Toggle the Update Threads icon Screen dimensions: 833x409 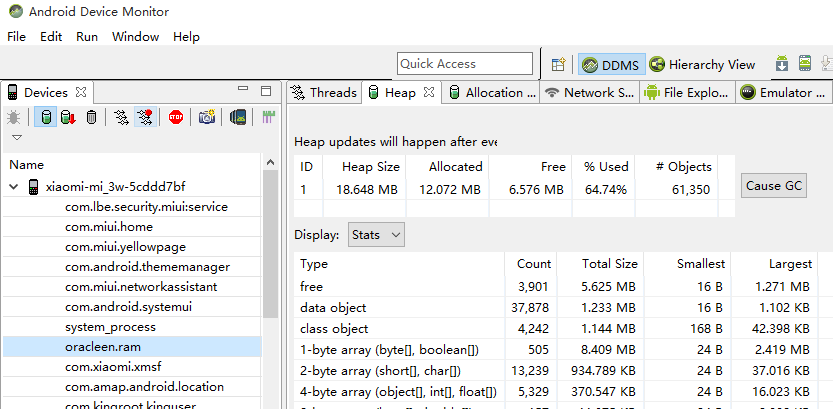coord(122,117)
